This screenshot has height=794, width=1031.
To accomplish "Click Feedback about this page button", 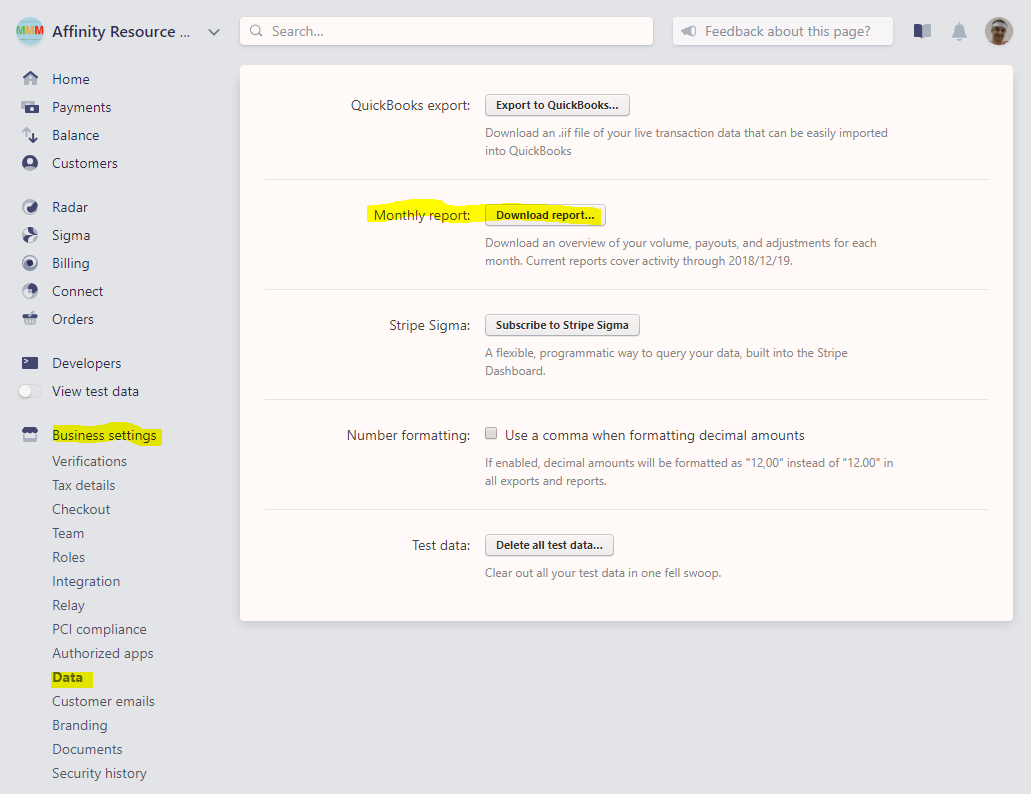I will click(x=782, y=31).
